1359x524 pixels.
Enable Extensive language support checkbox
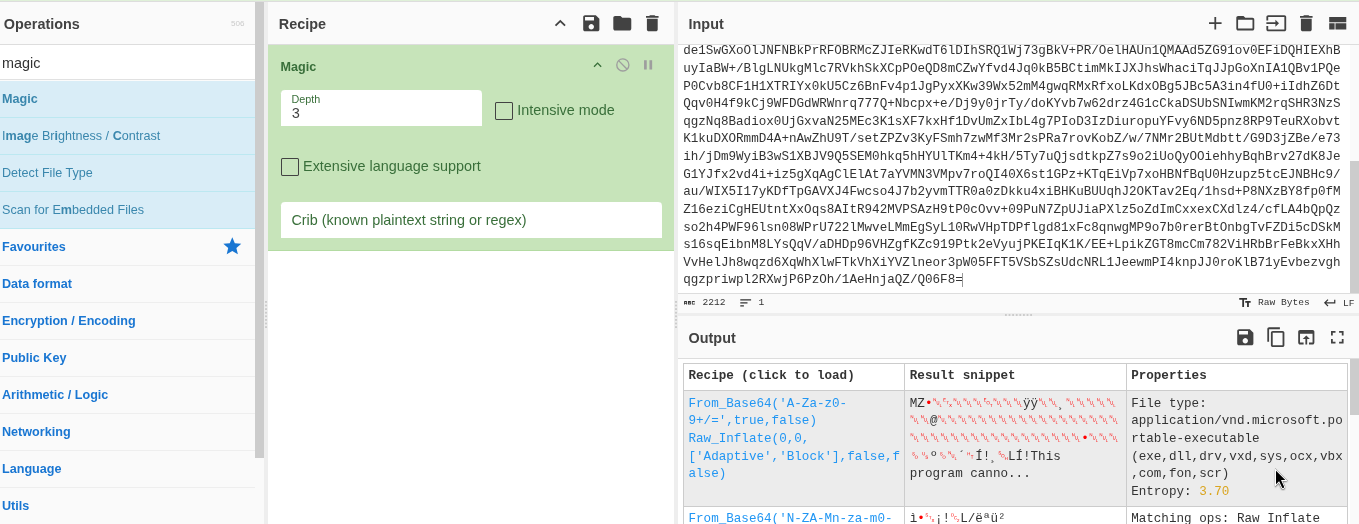point(290,167)
